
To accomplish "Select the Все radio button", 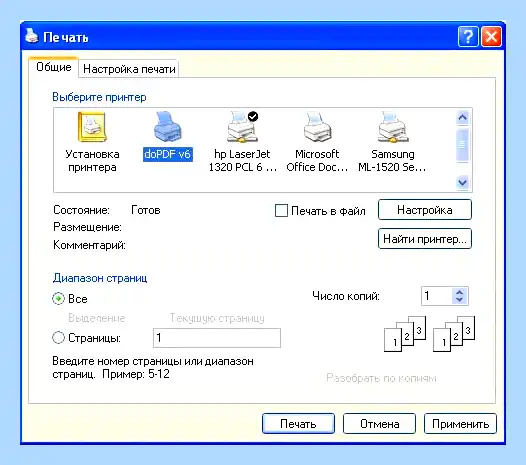I will point(58,299).
